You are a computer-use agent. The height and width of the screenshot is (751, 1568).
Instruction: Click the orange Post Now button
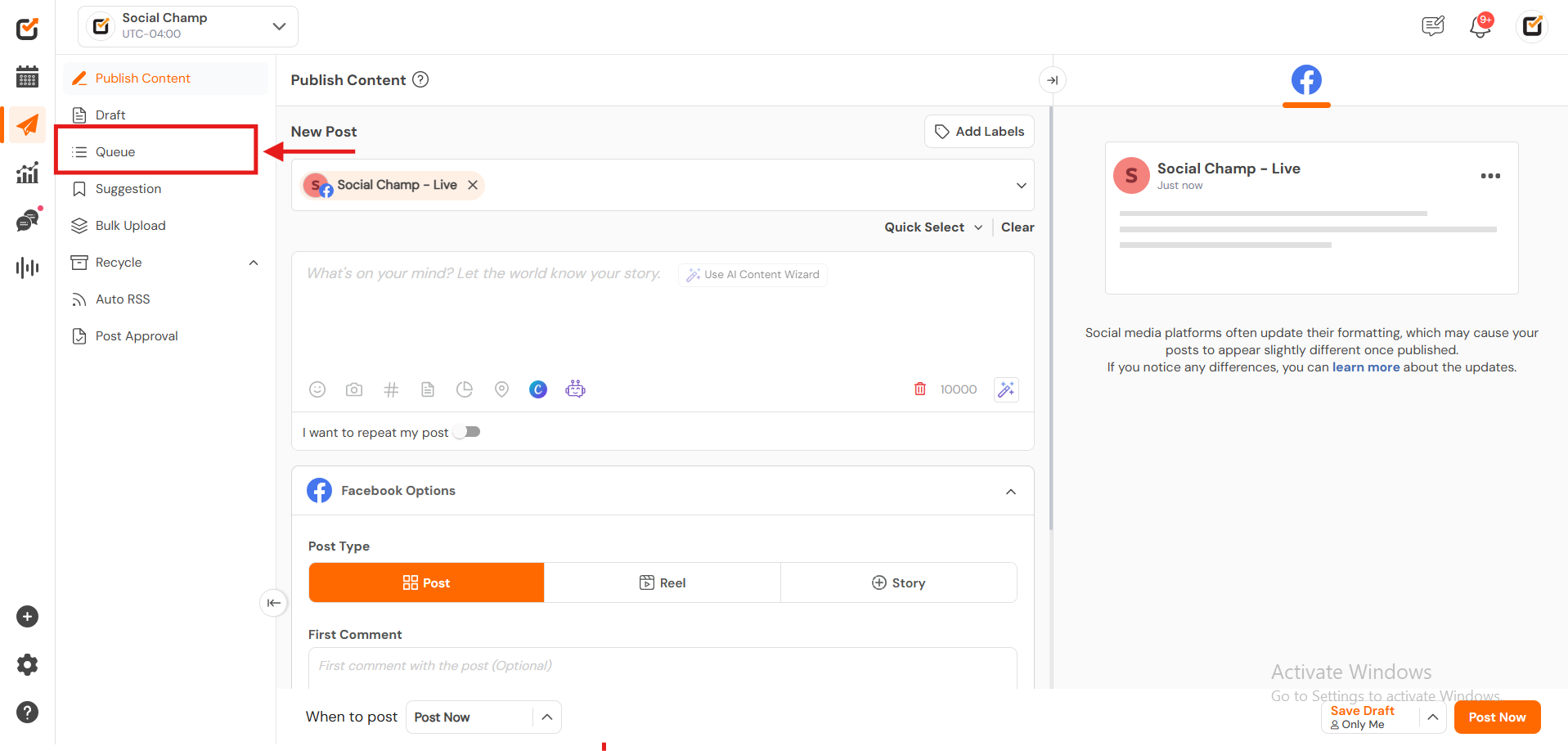point(1497,717)
